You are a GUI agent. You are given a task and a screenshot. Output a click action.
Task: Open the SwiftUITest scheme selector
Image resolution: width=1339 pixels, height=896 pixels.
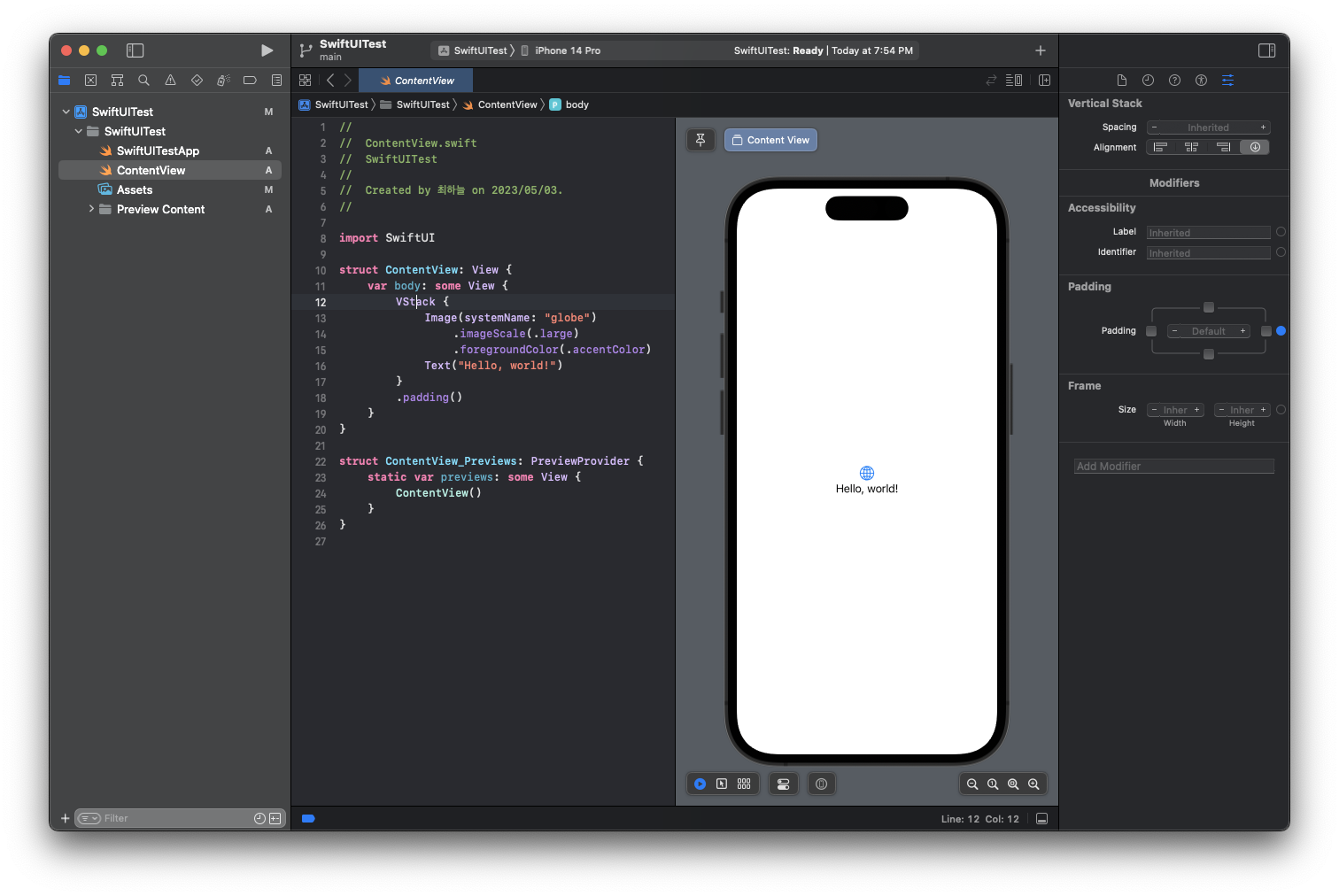pos(474,50)
